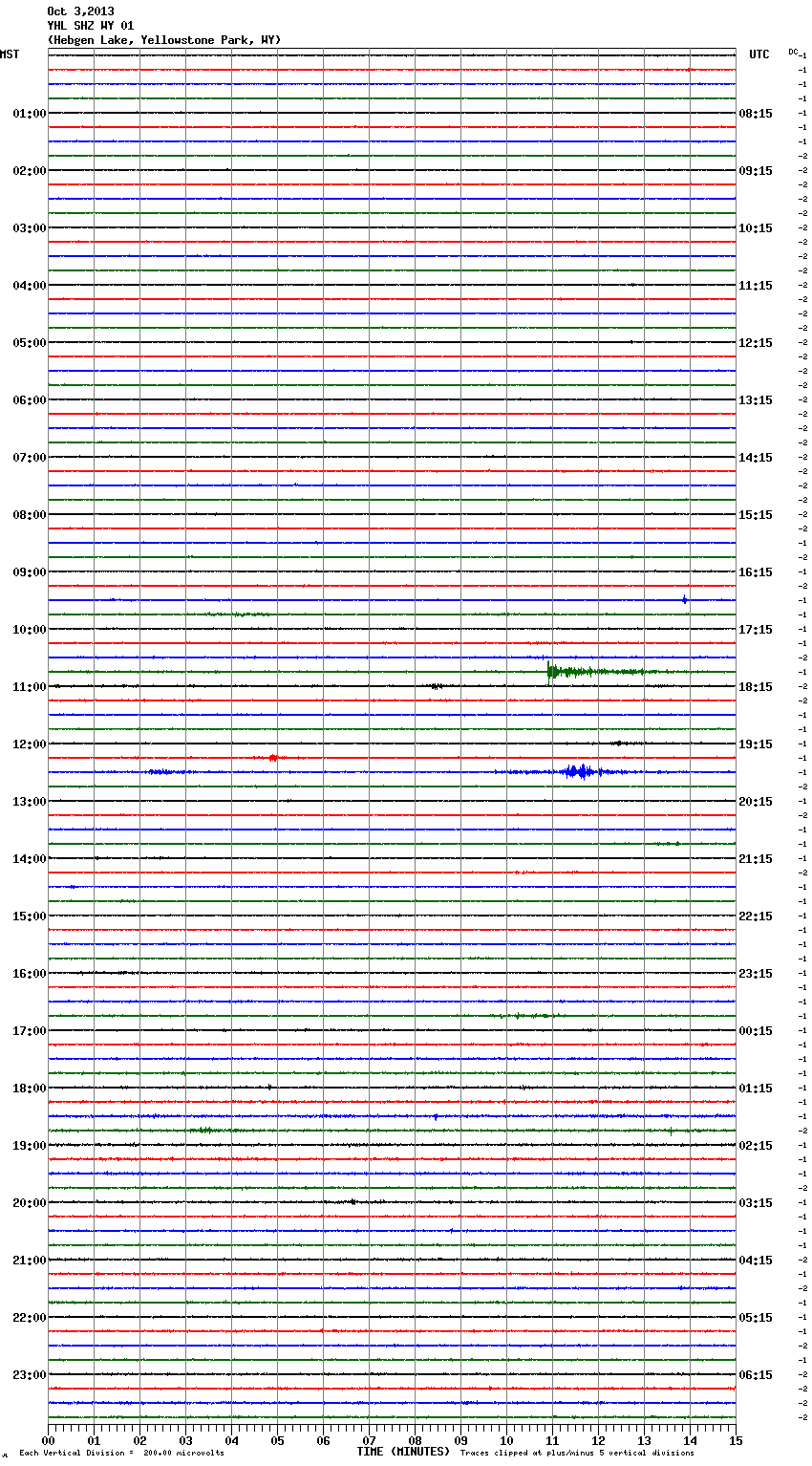The width and height of the screenshot is (812, 1466).
Task: Click minute axis tick label '00'
Action: [48, 1440]
